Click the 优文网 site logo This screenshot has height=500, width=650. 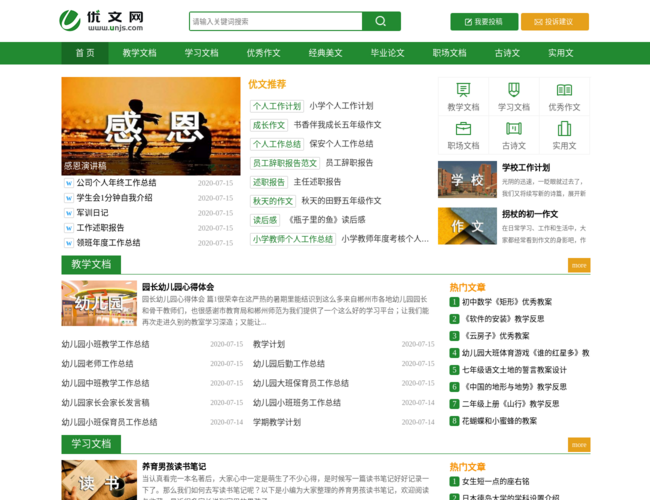tap(102, 21)
